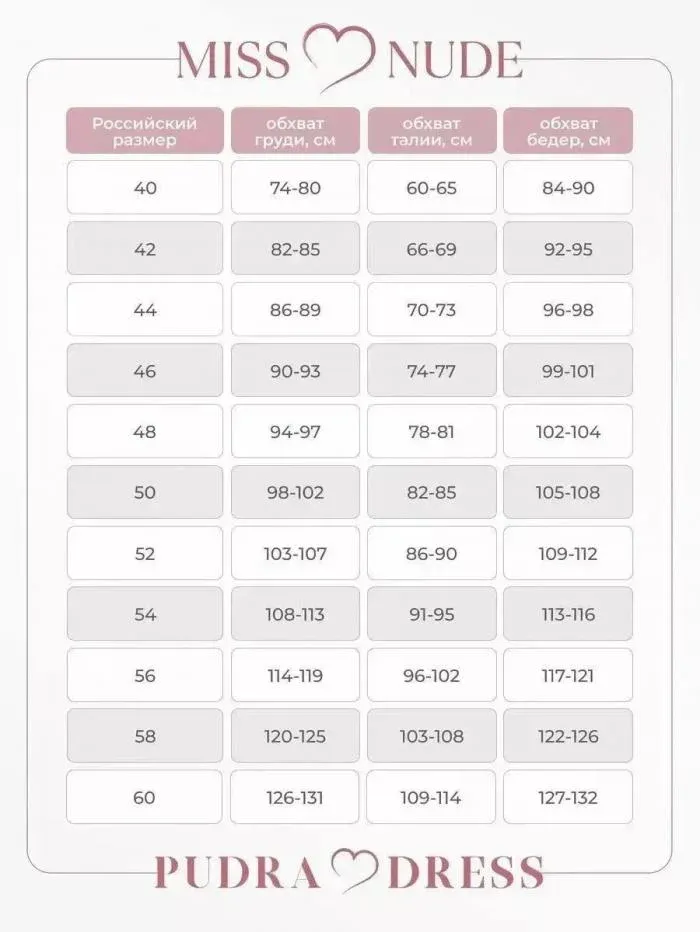This screenshot has height=932, width=700.
Task: Select hip value 102-104
Action: (x=568, y=431)
